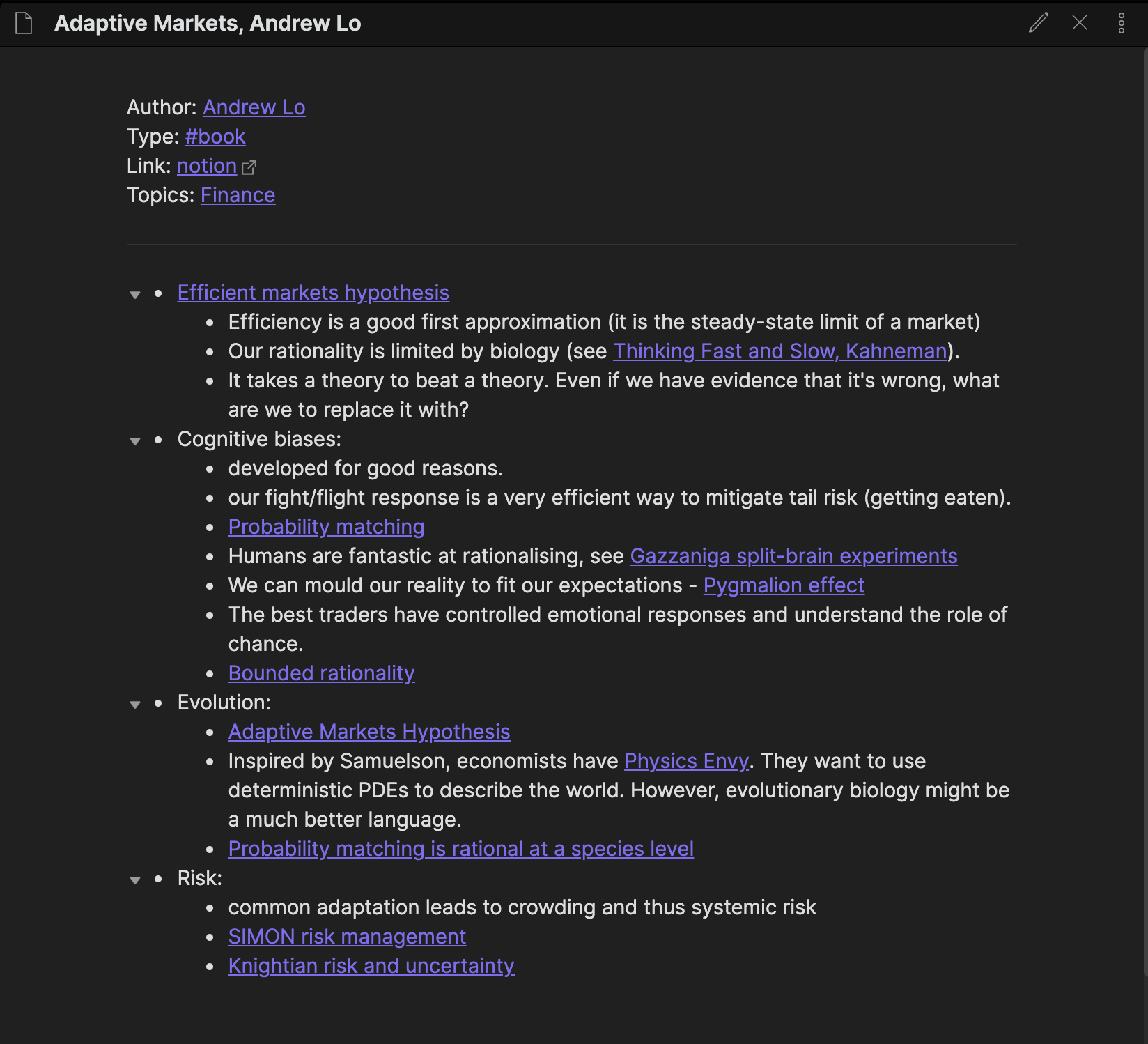This screenshot has height=1044, width=1148.
Task: Click external link icon next to notion
Action: 249,167
